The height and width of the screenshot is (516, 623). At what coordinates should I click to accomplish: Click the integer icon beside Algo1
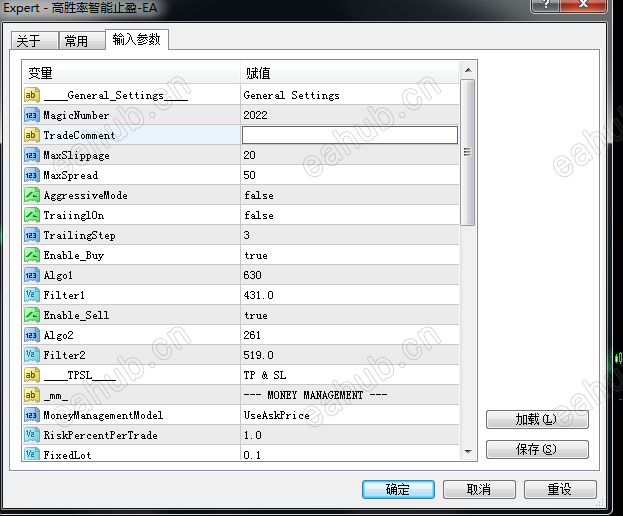pos(32,275)
